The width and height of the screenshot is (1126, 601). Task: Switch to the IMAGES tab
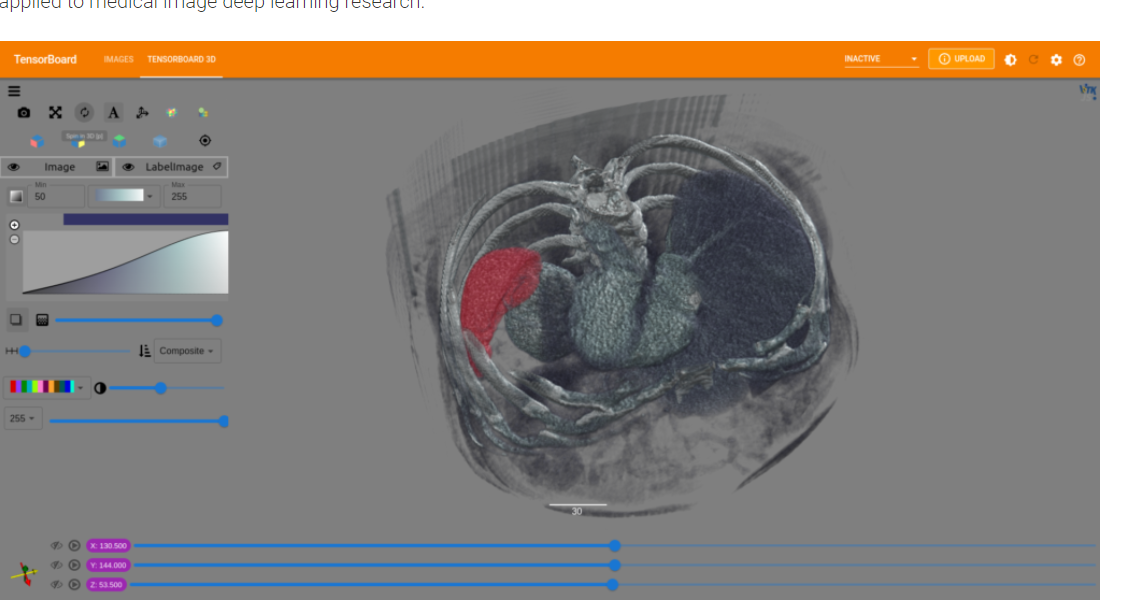118,59
